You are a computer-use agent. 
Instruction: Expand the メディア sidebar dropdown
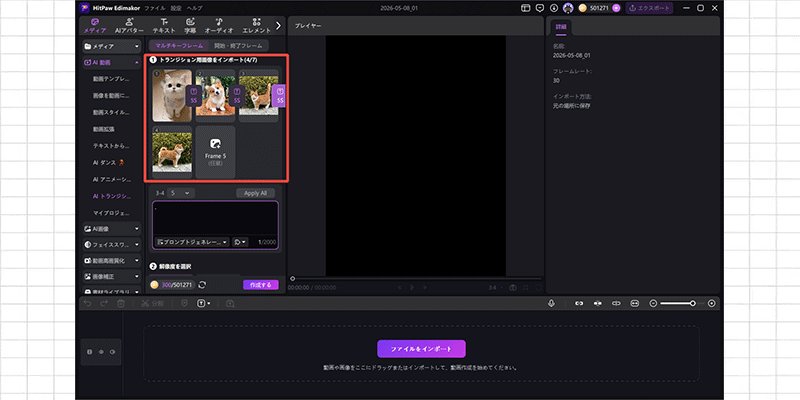click(x=111, y=46)
